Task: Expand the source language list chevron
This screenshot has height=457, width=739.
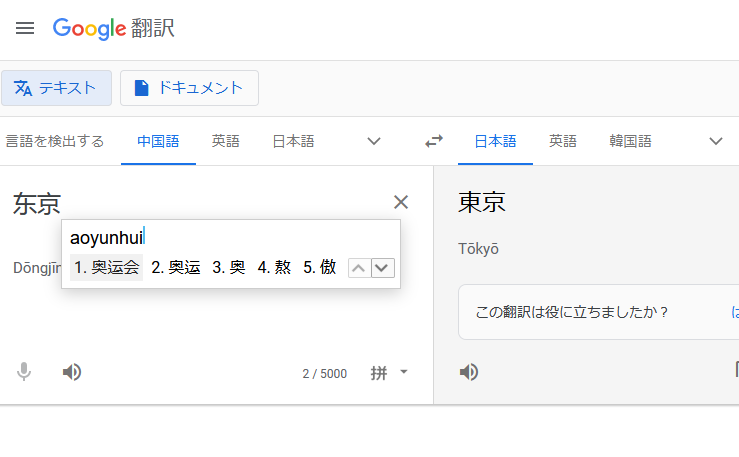Action: (x=374, y=141)
